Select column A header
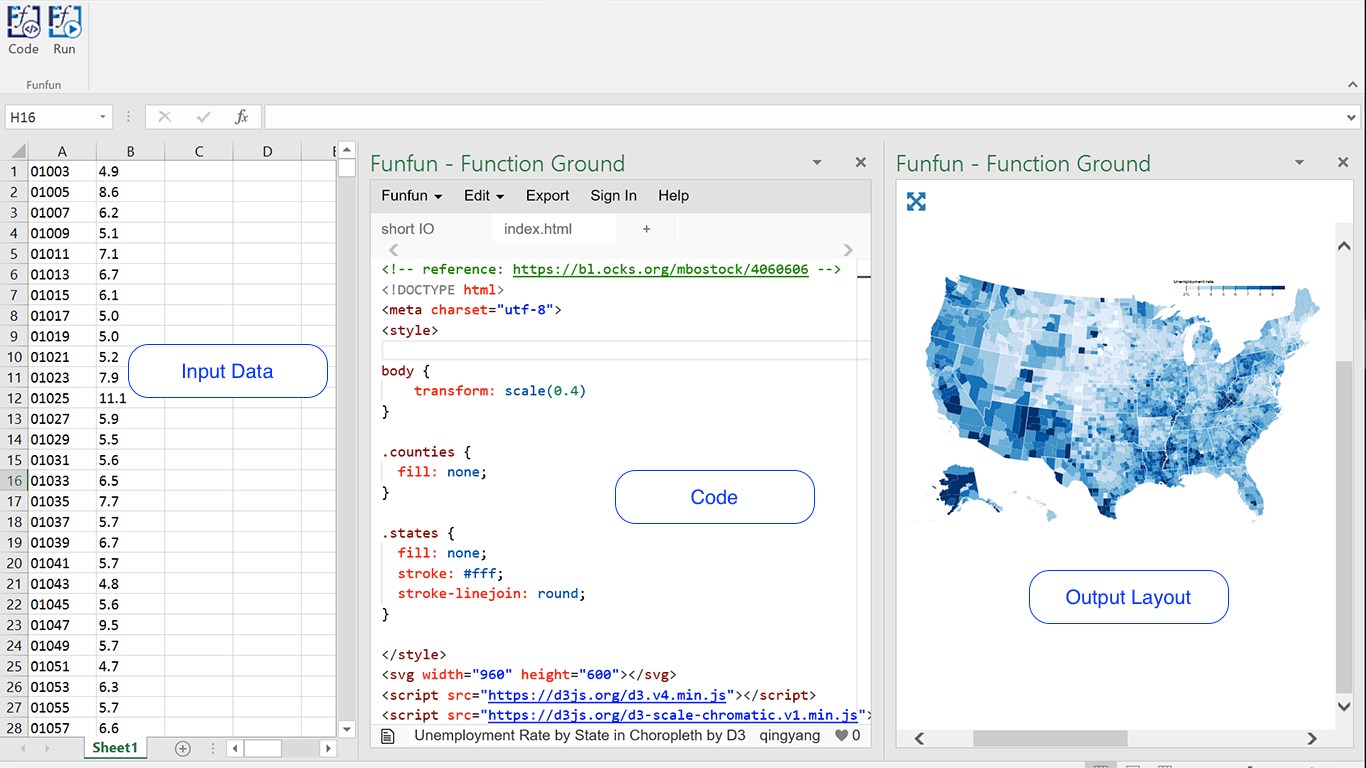The width and height of the screenshot is (1366, 768). 62,151
